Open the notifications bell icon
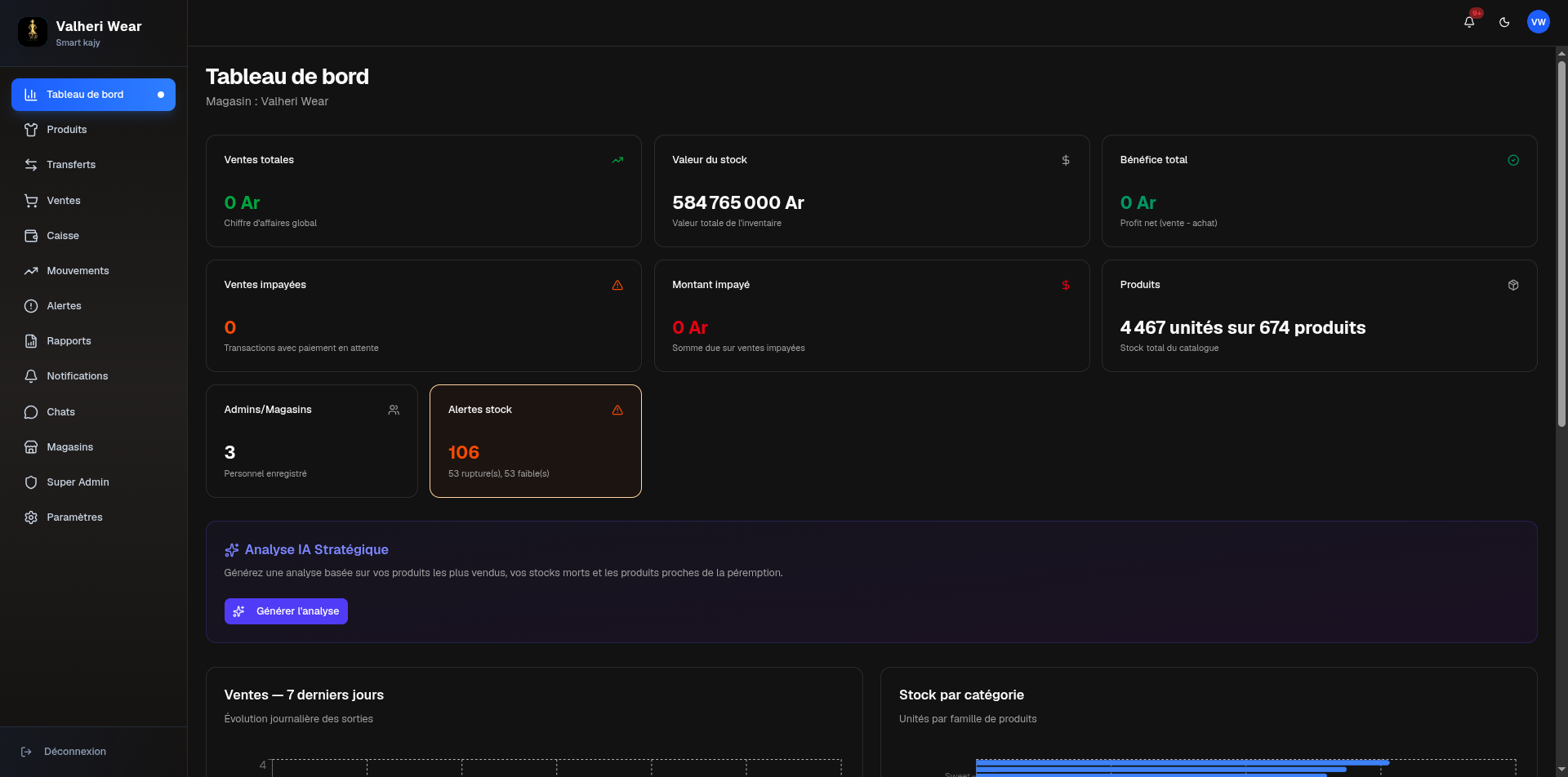The image size is (1568, 777). [x=1469, y=22]
